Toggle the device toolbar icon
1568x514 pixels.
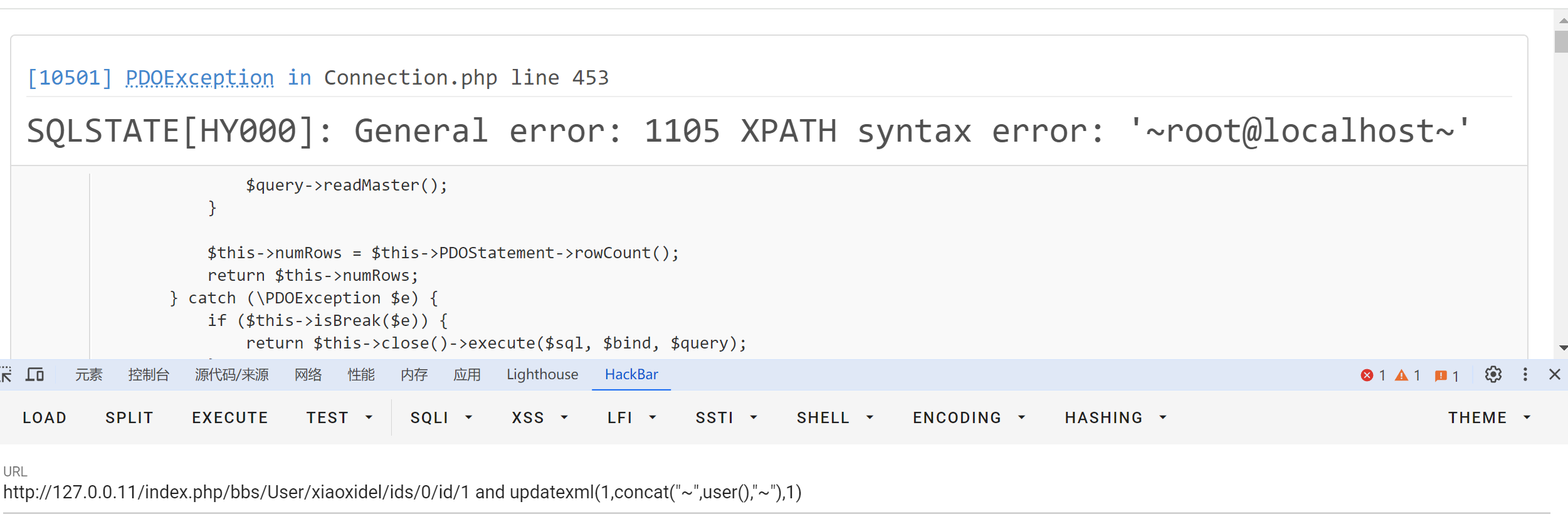pyautogui.click(x=35, y=375)
